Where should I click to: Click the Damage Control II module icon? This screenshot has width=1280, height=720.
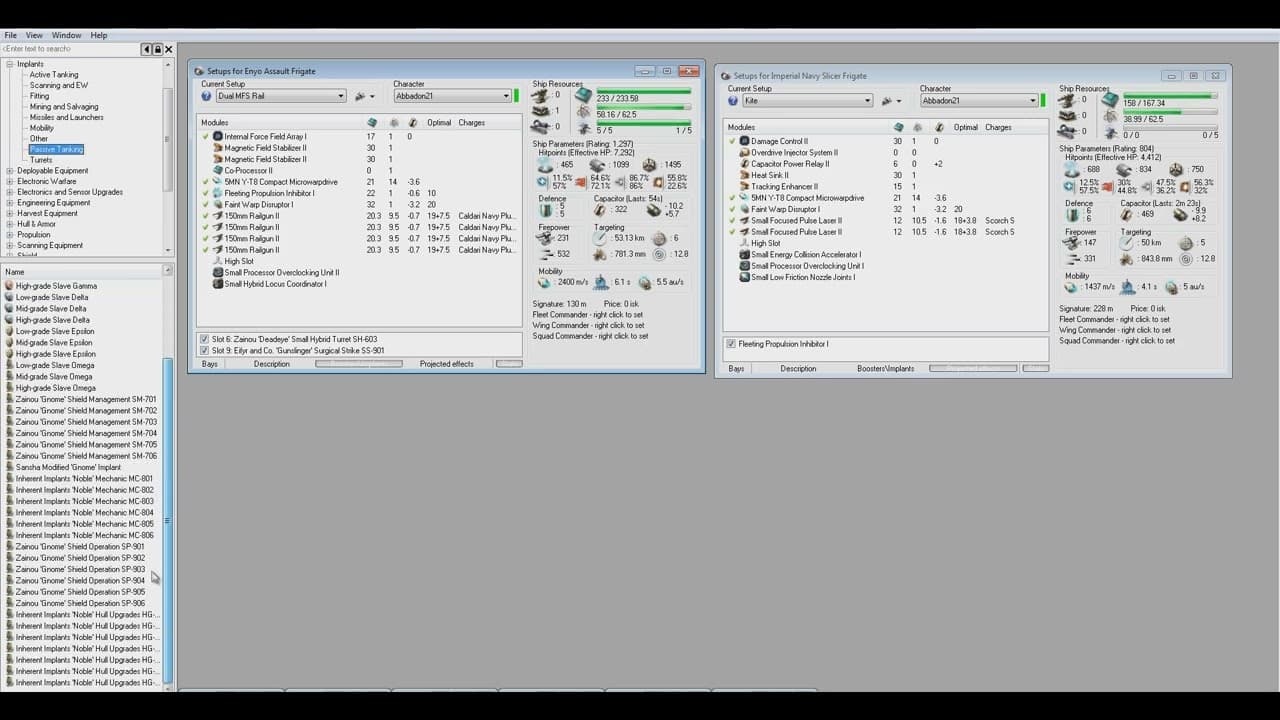click(744, 141)
